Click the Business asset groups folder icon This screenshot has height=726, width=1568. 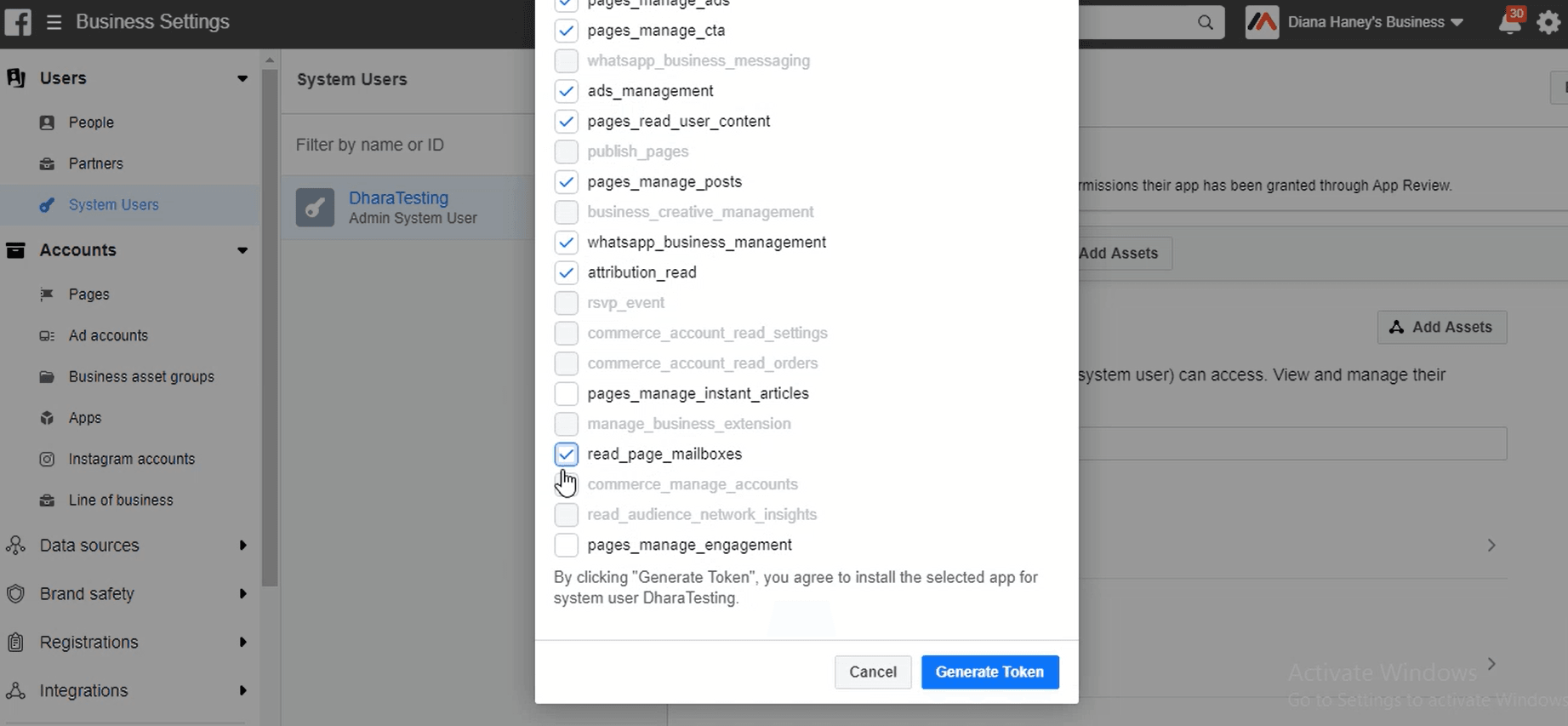click(48, 377)
